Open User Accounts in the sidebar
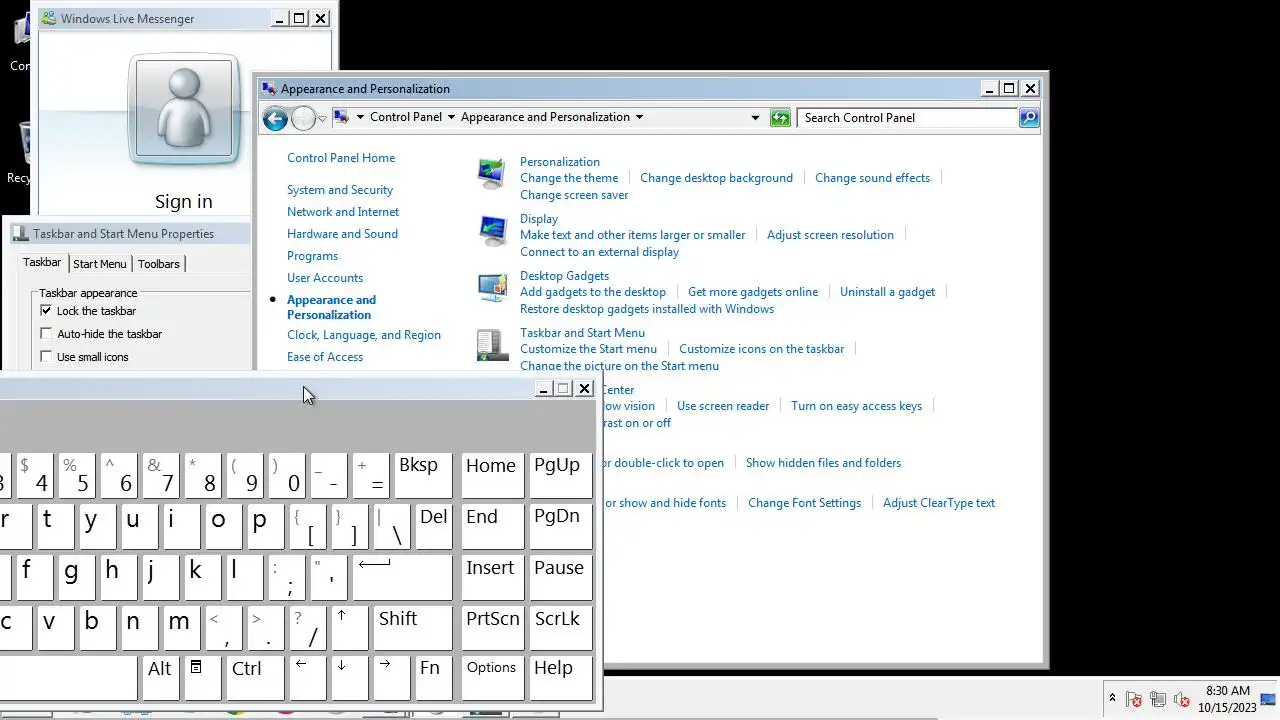This screenshot has width=1280, height=720. (325, 278)
